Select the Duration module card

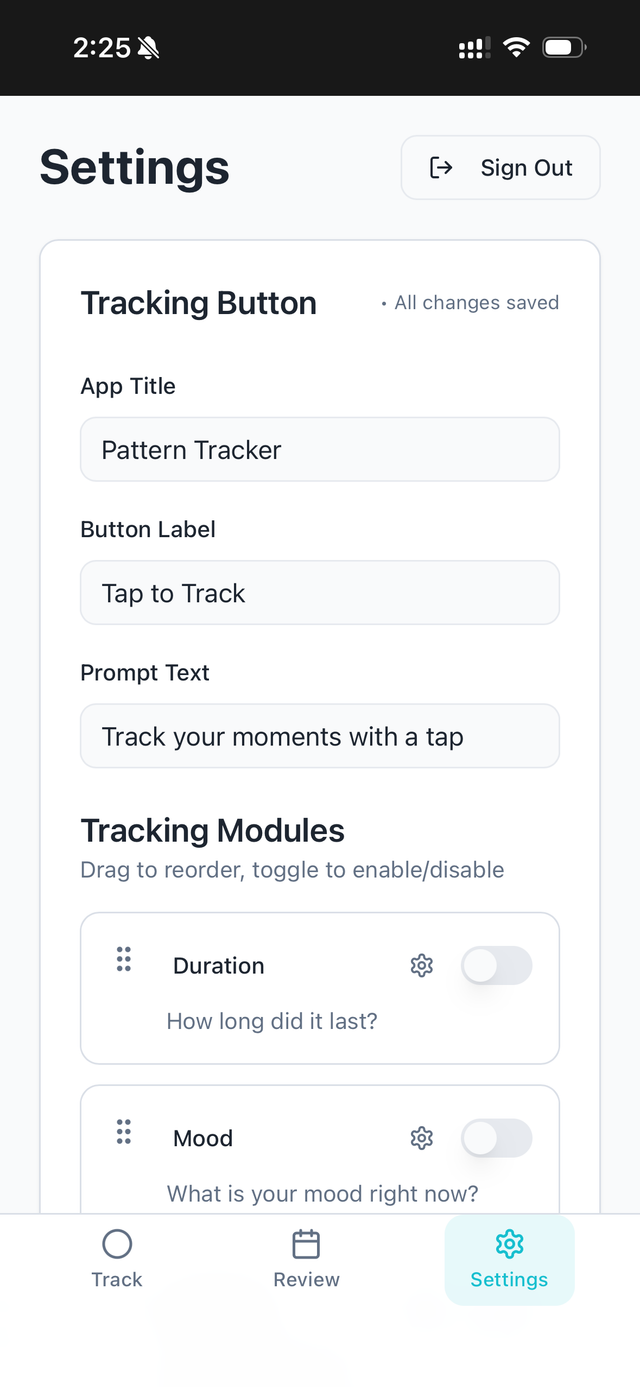click(320, 988)
